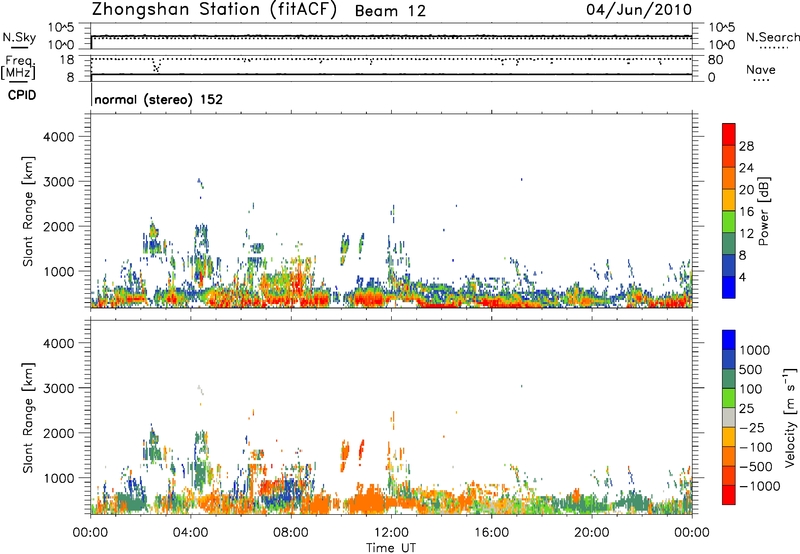
Task: Click the '04:00' time axis tick label
Action: pyautogui.click(x=191, y=533)
